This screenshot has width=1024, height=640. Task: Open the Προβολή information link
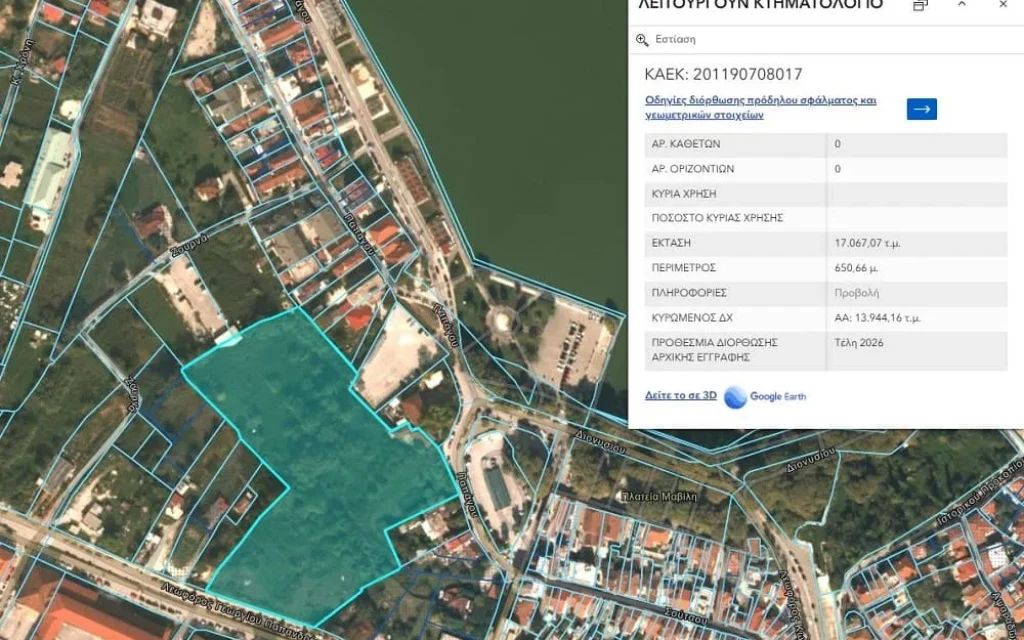(x=857, y=293)
